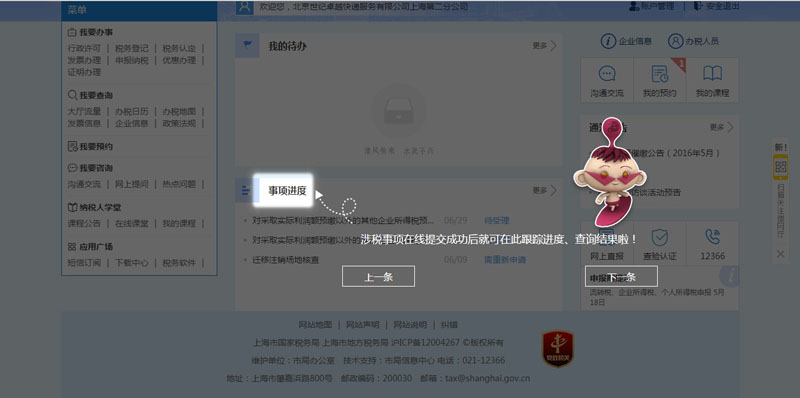Screen dimensions: 800x398
Task: Click 证明办理 in the menu
Action: pos(84,72)
